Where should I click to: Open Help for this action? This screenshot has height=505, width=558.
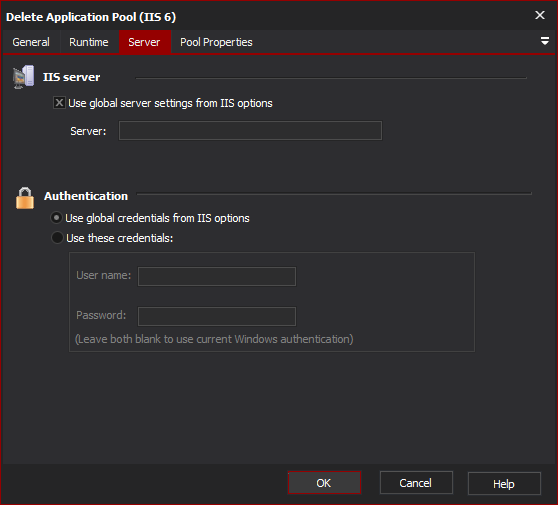click(x=504, y=483)
